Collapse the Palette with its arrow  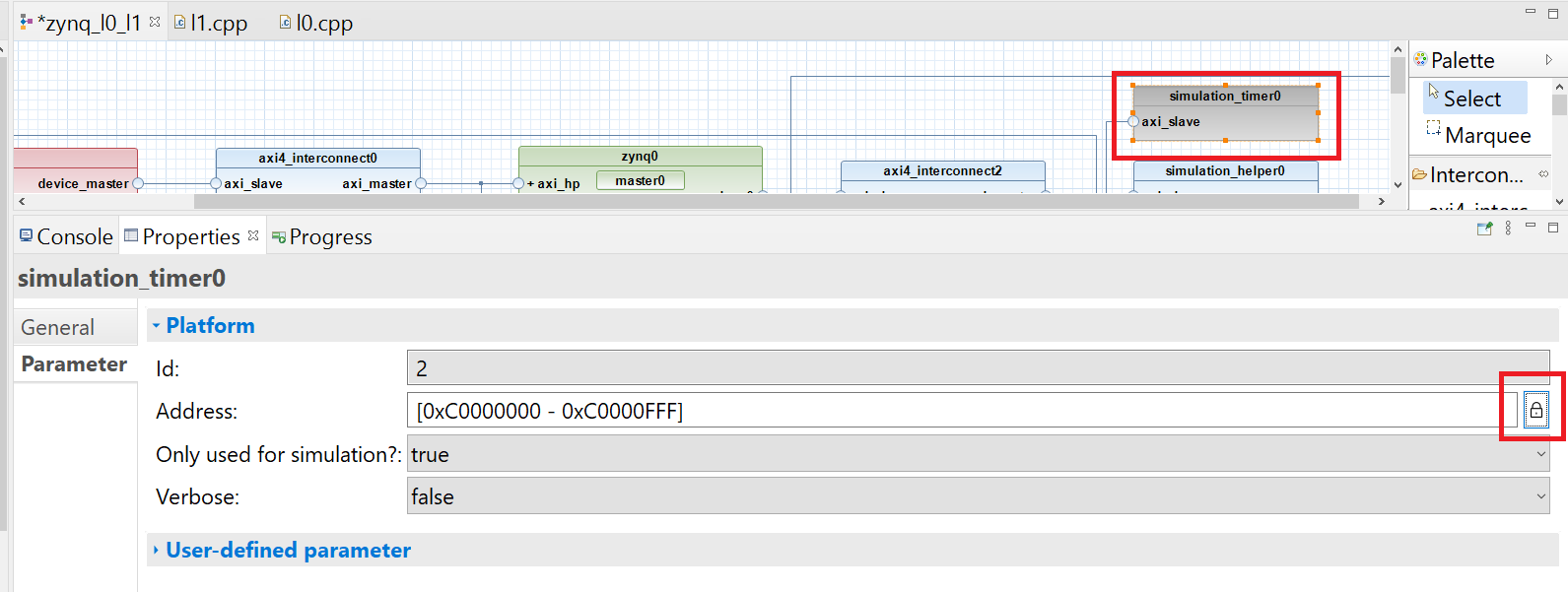pyautogui.click(x=1548, y=60)
